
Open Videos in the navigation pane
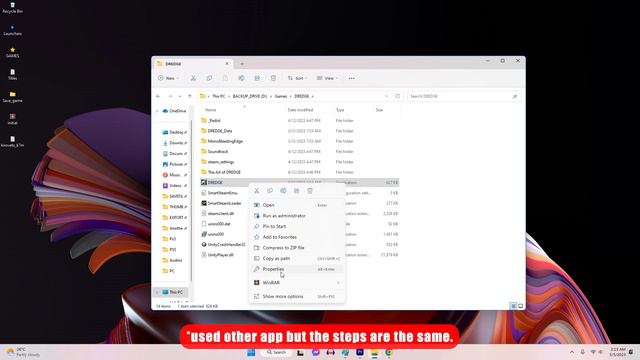[175, 185]
